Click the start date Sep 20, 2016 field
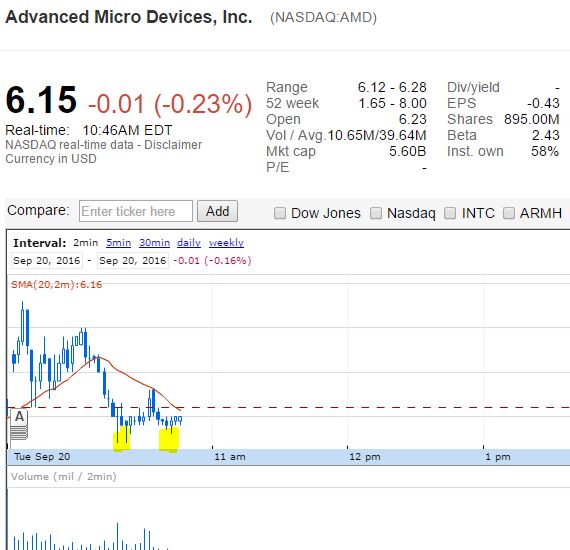Image resolution: width=570 pixels, height=550 pixels. [x=47, y=261]
